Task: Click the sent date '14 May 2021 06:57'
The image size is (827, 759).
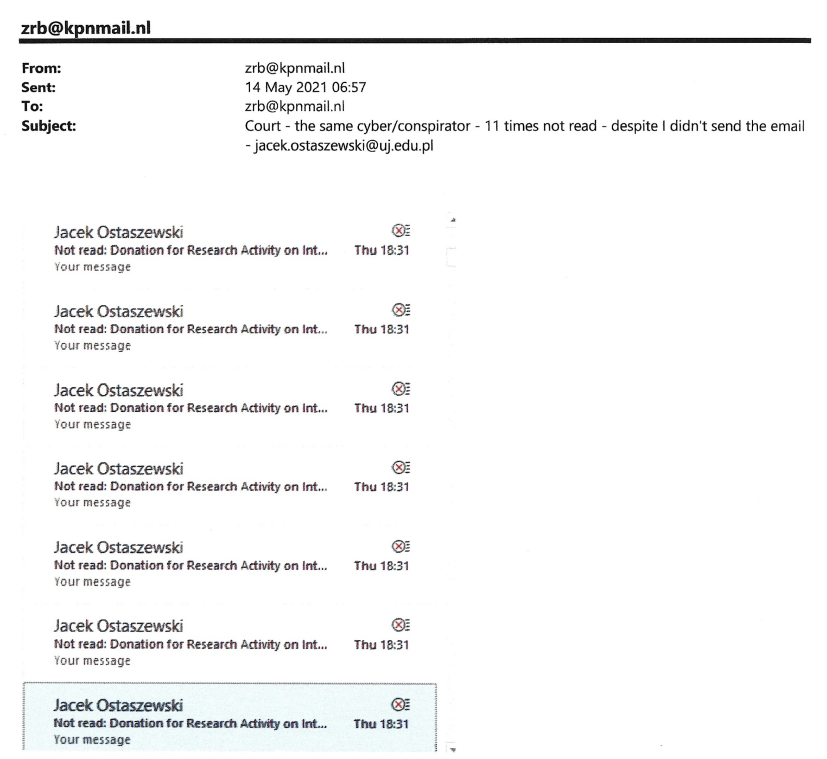Action: pyautogui.click(x=305, y=87)
